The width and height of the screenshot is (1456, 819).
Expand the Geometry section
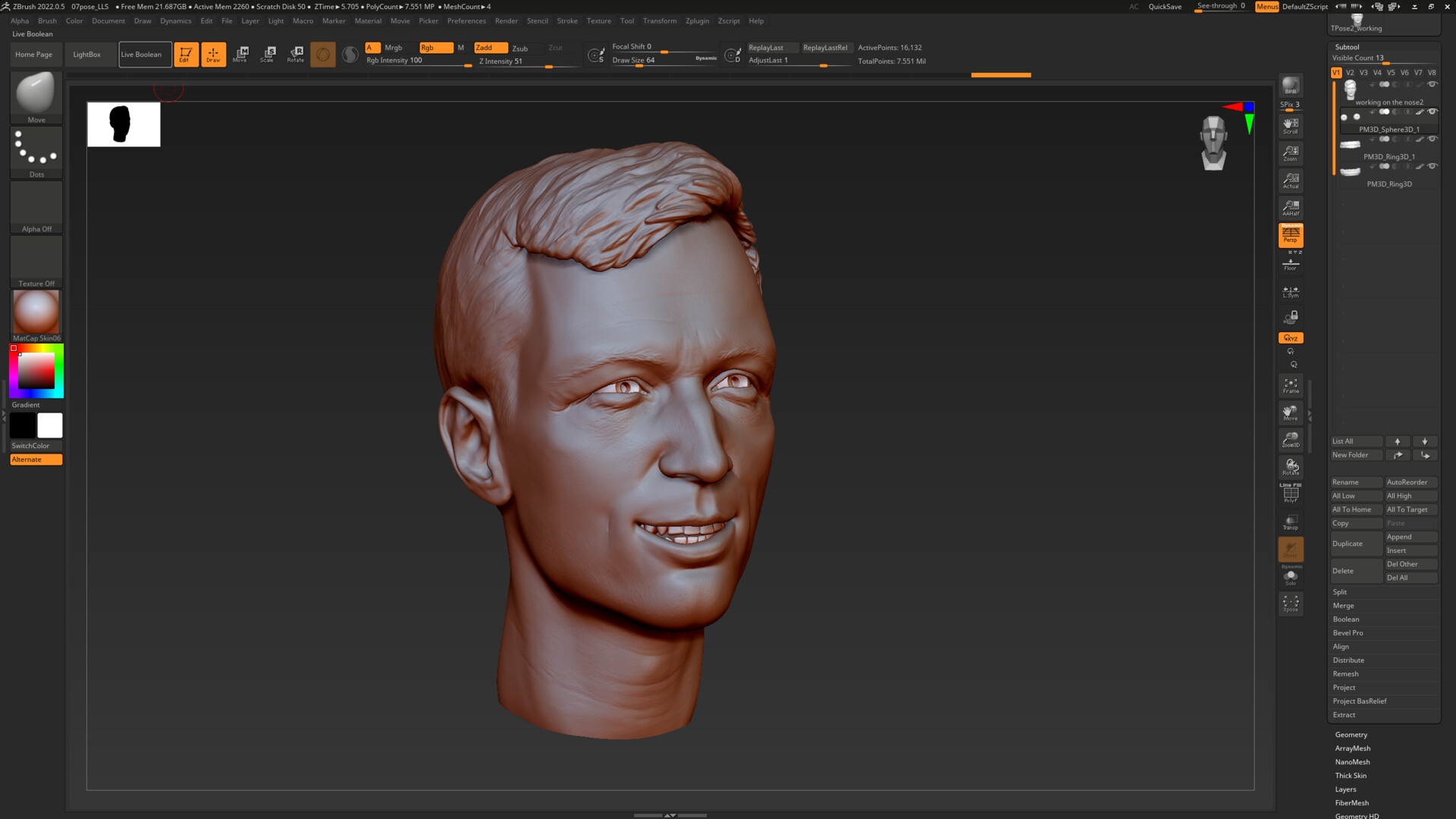click(1351, 734)
